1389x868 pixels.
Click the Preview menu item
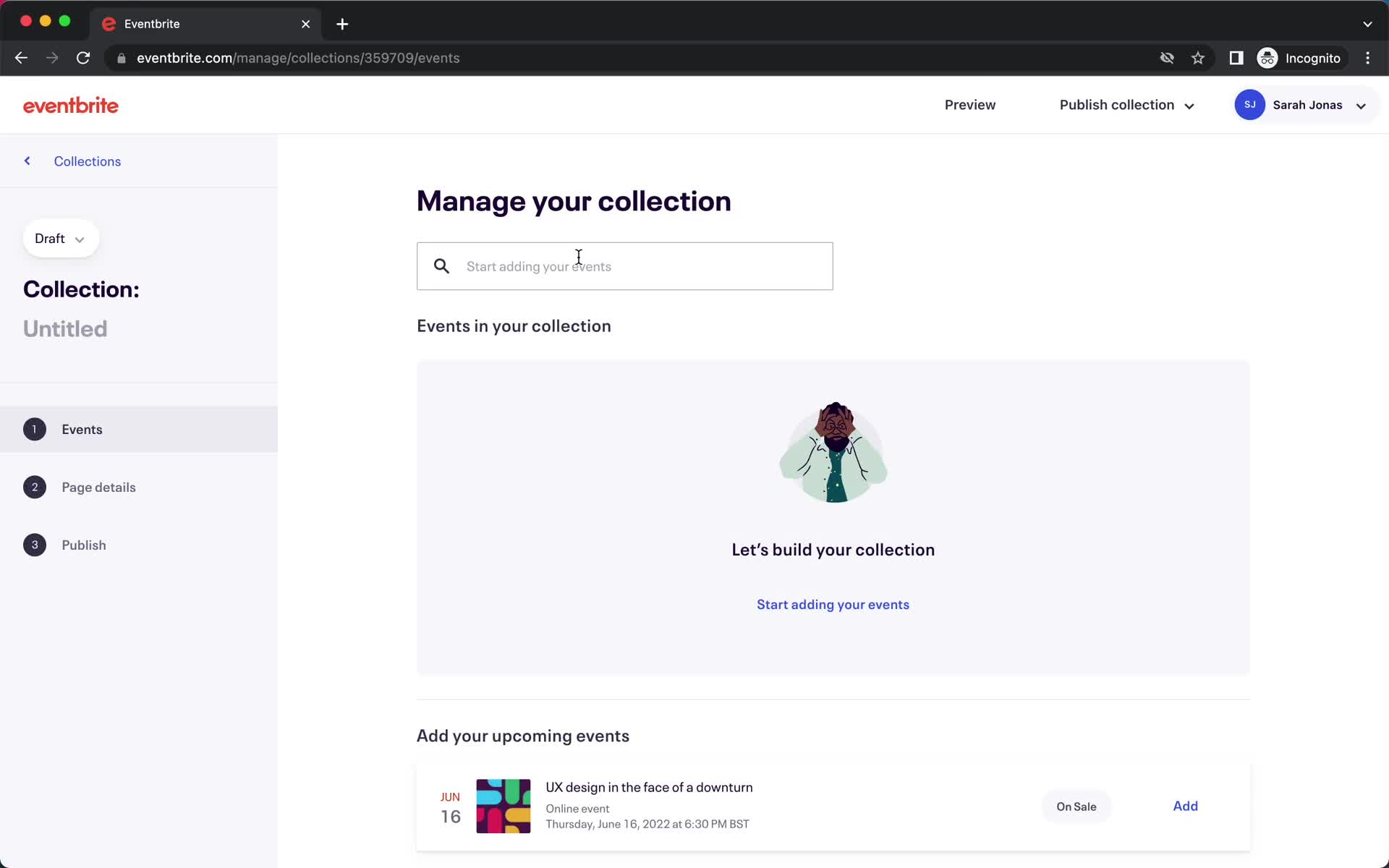(x=970, y=105)
